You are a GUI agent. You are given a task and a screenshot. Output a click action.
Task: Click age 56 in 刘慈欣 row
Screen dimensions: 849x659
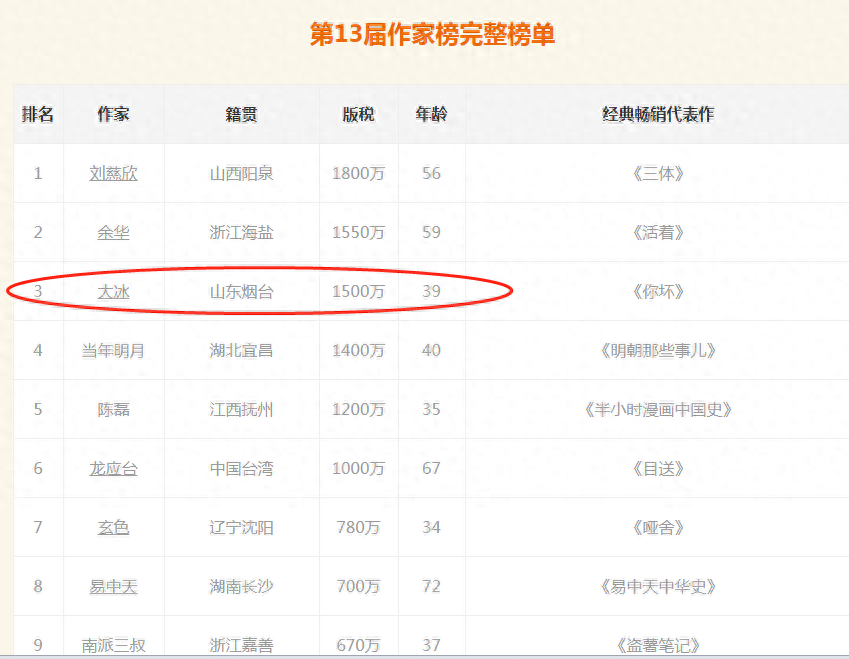[x=432, y=173]
